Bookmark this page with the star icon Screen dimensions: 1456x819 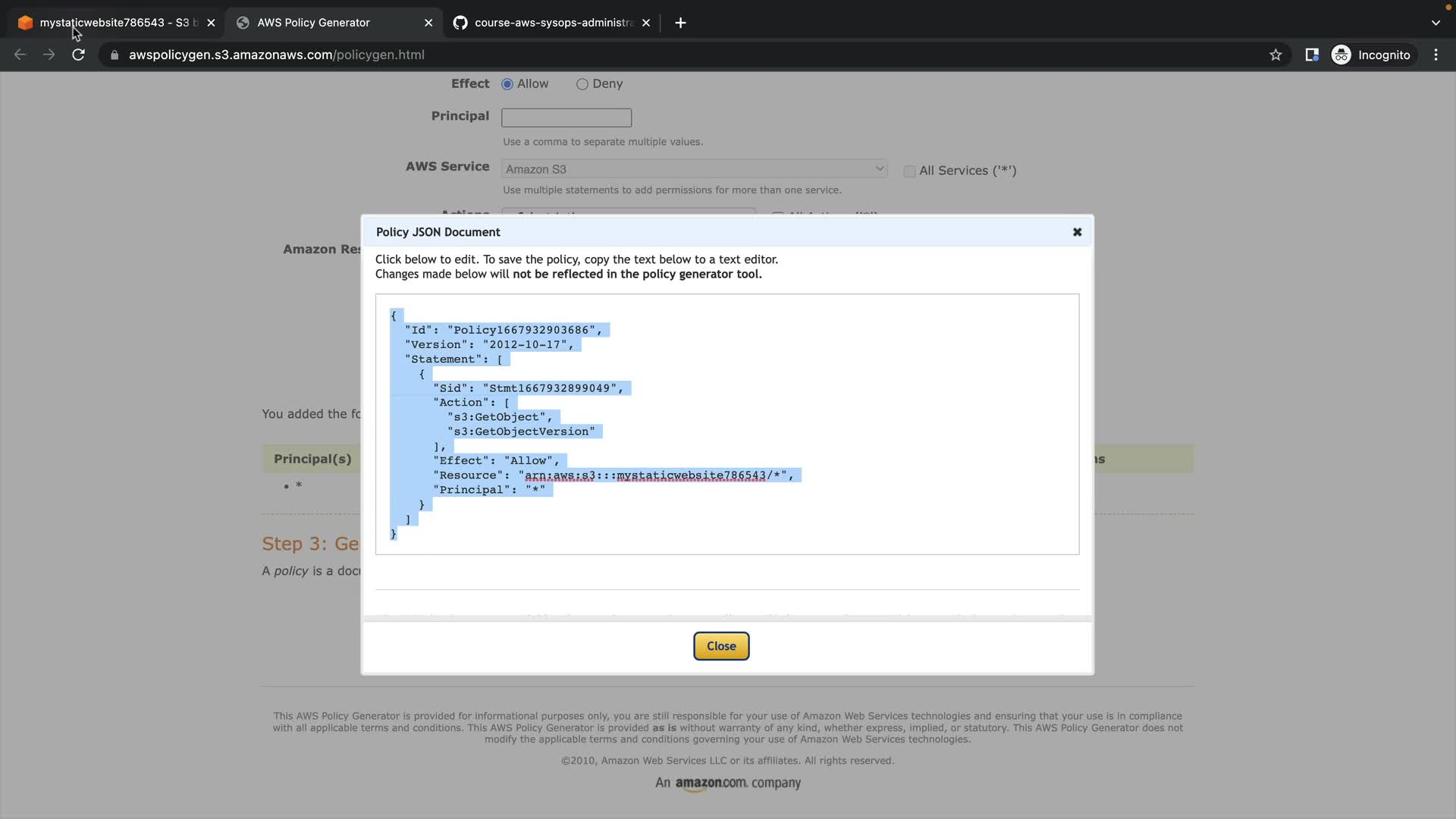[x=1276, y=55]
